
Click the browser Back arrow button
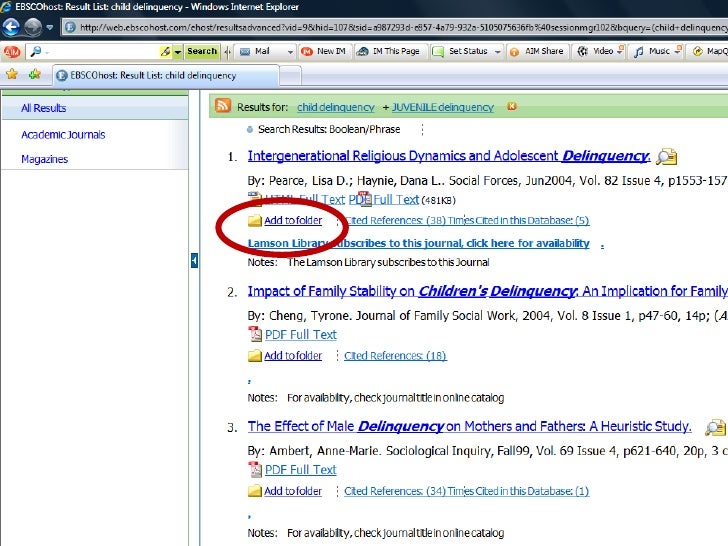11,27
